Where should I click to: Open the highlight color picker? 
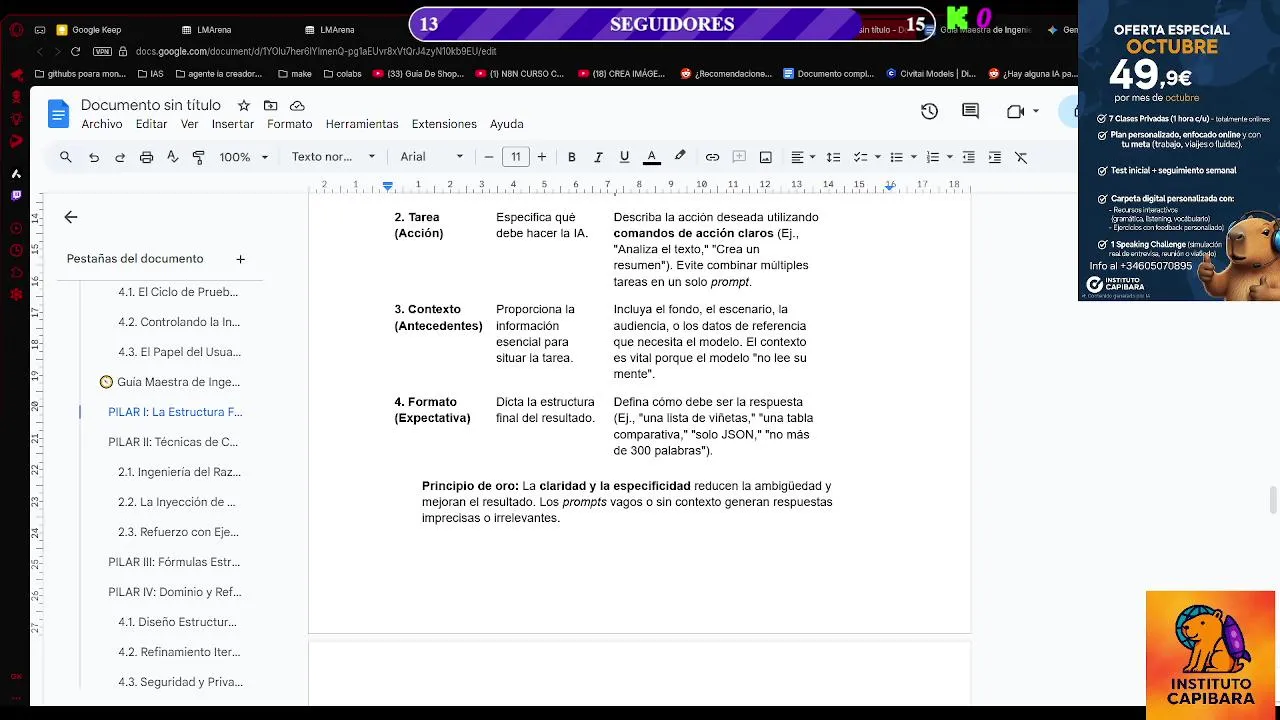[680, 157]
